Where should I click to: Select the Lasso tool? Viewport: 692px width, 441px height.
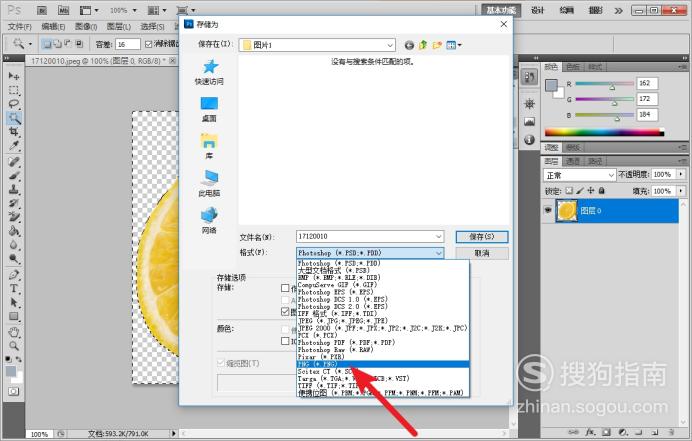click(14, 104)
